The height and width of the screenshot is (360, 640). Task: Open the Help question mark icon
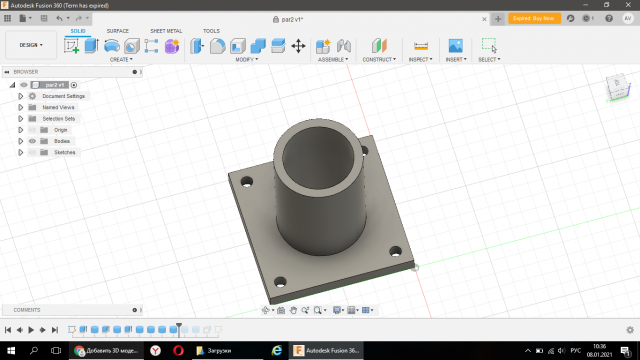[609, 18]
